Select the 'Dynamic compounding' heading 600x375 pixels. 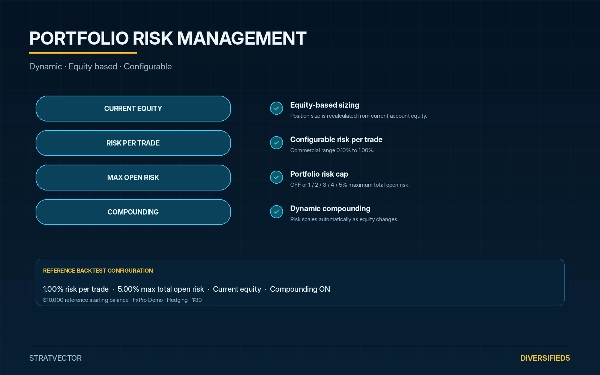[330, 209]
